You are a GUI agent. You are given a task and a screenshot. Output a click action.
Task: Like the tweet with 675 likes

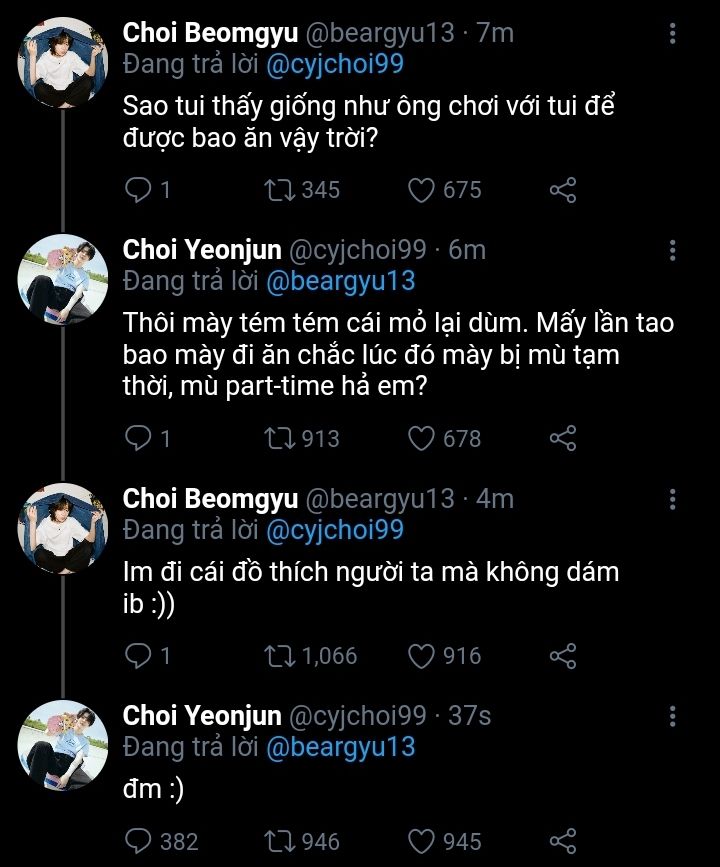coord(424,189)
